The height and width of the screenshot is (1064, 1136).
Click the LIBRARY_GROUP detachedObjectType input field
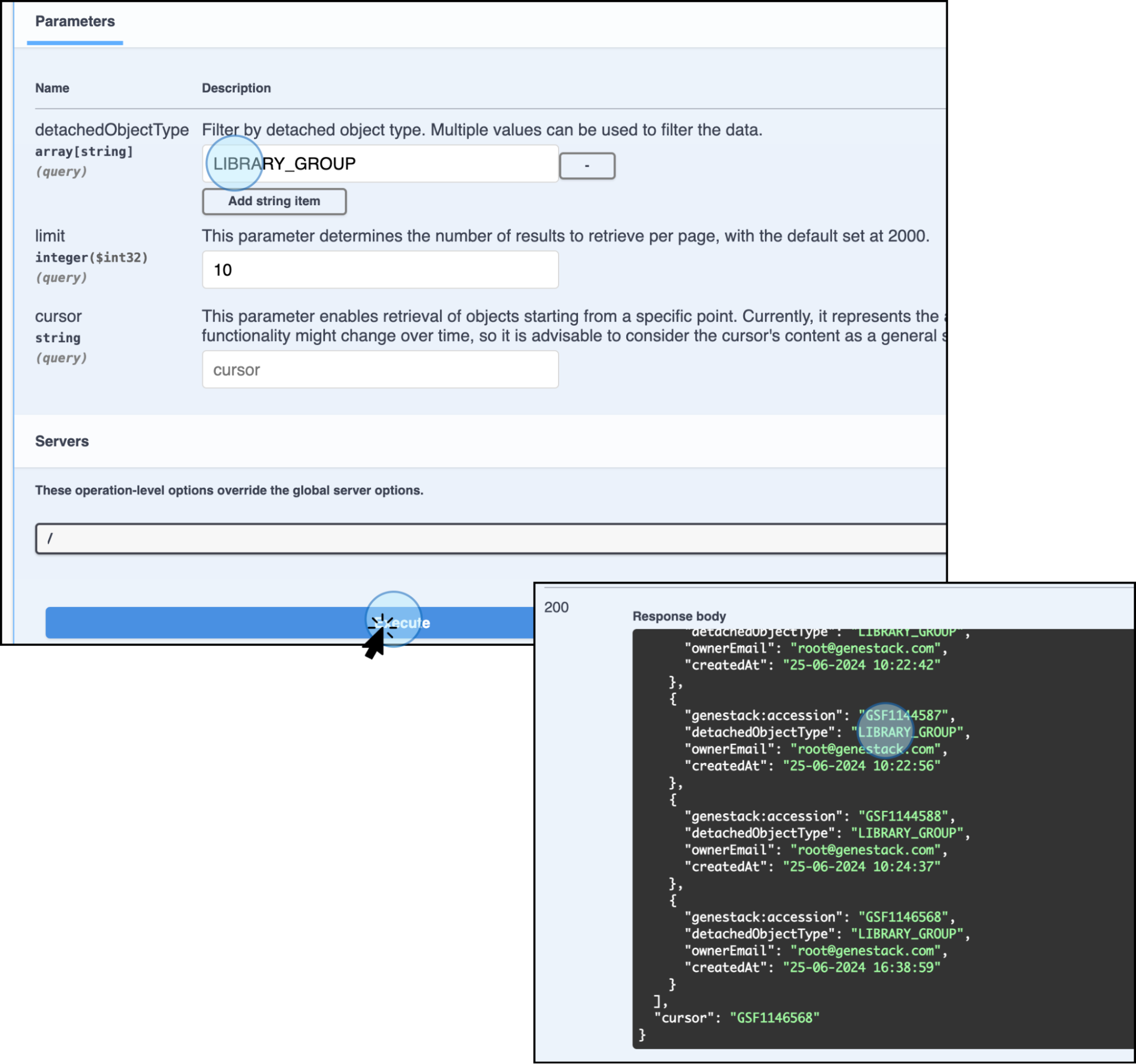coord(380,164)
